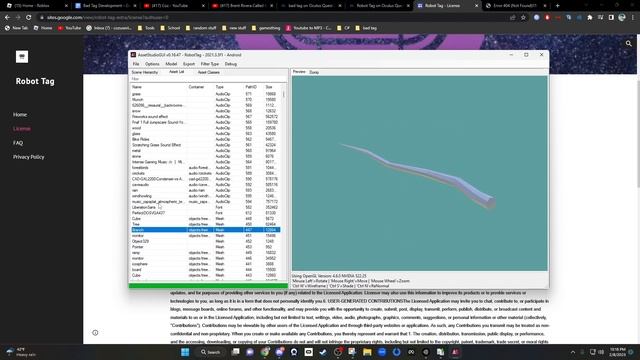
Task: Go to Home in site sidebar
Action: point(20,115)
